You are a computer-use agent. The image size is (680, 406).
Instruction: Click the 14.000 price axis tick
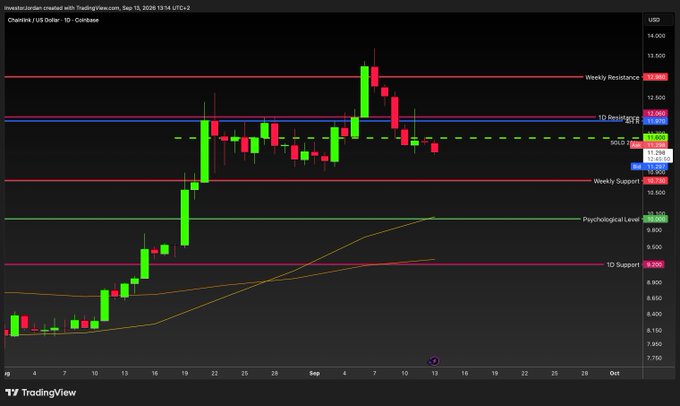click(656, 36)
